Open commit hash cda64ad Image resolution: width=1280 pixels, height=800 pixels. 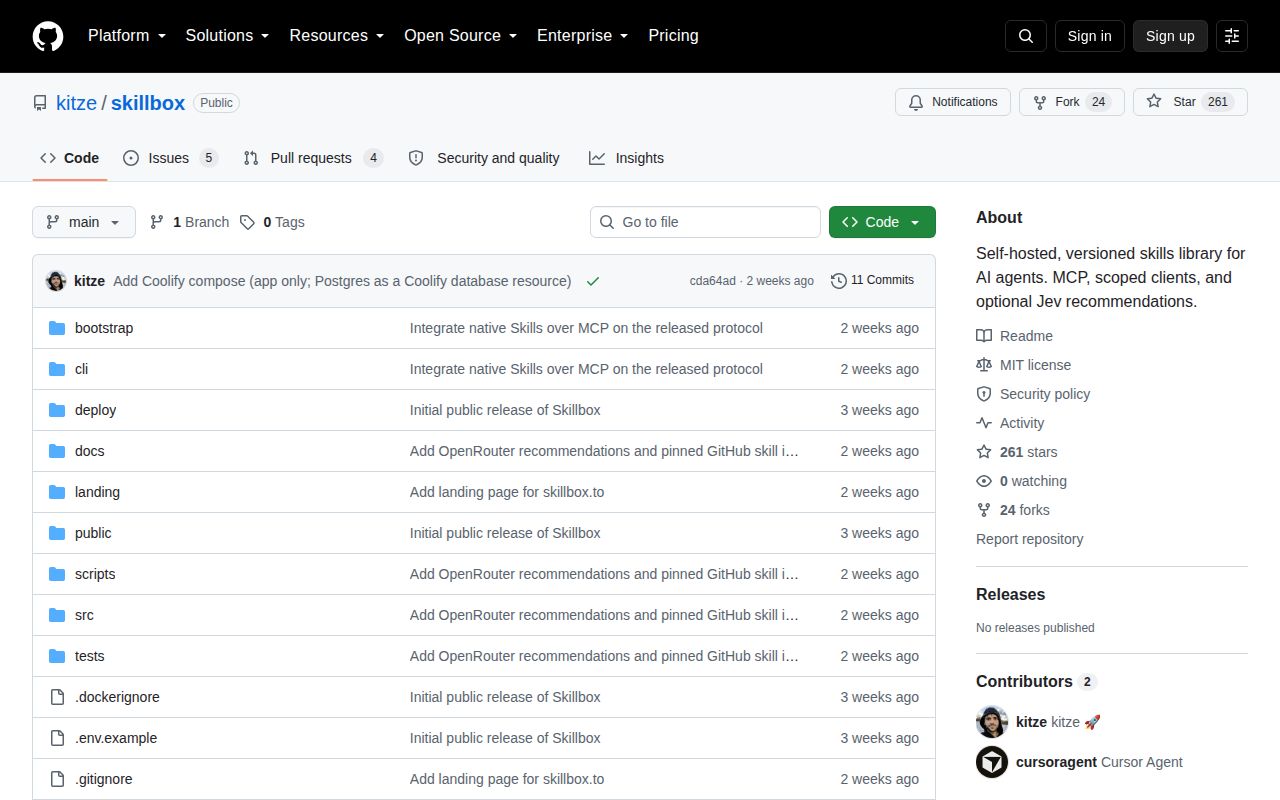(713, 281)
